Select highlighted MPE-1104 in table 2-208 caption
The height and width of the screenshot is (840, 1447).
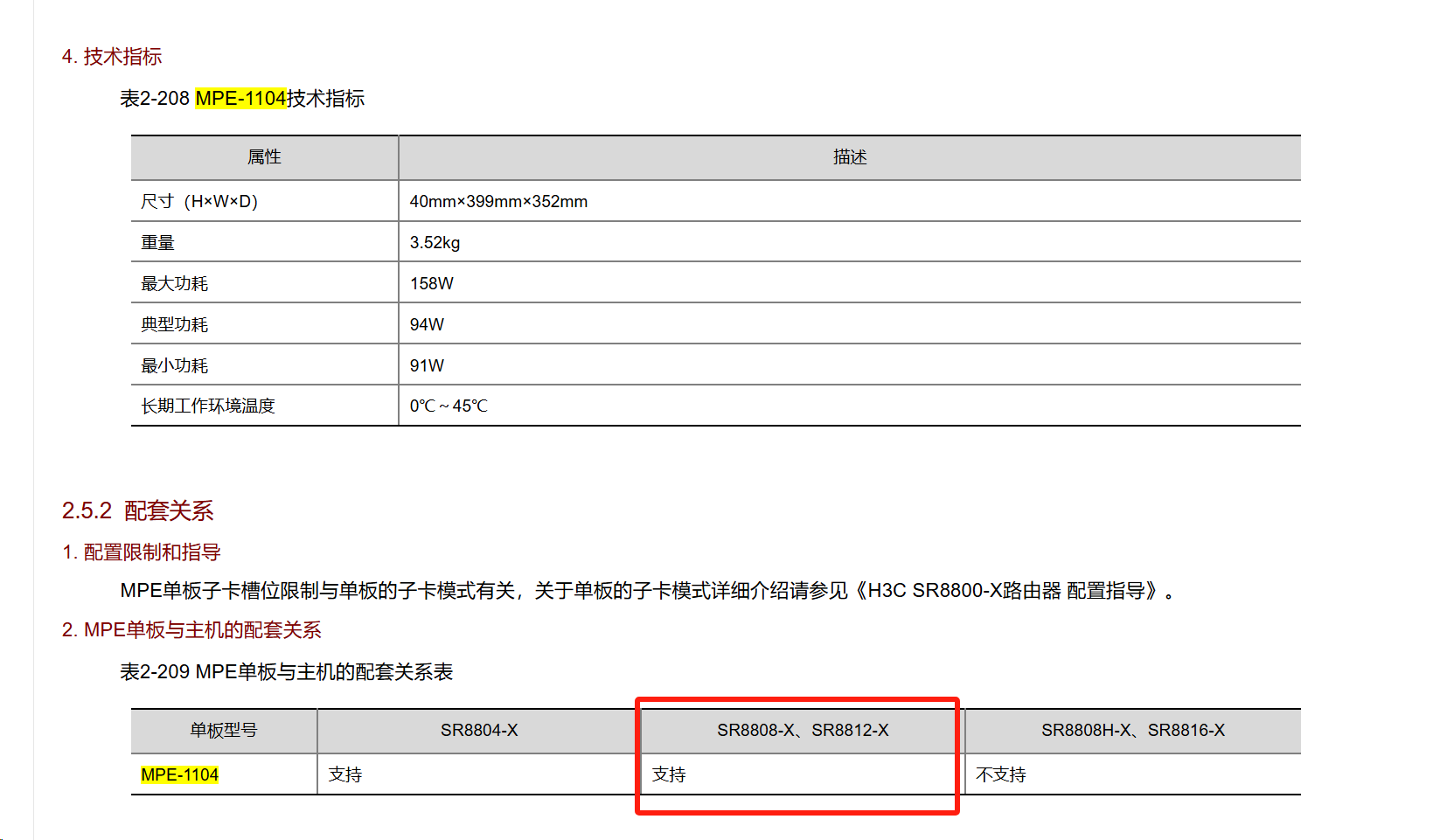click(x=240, y=99)
